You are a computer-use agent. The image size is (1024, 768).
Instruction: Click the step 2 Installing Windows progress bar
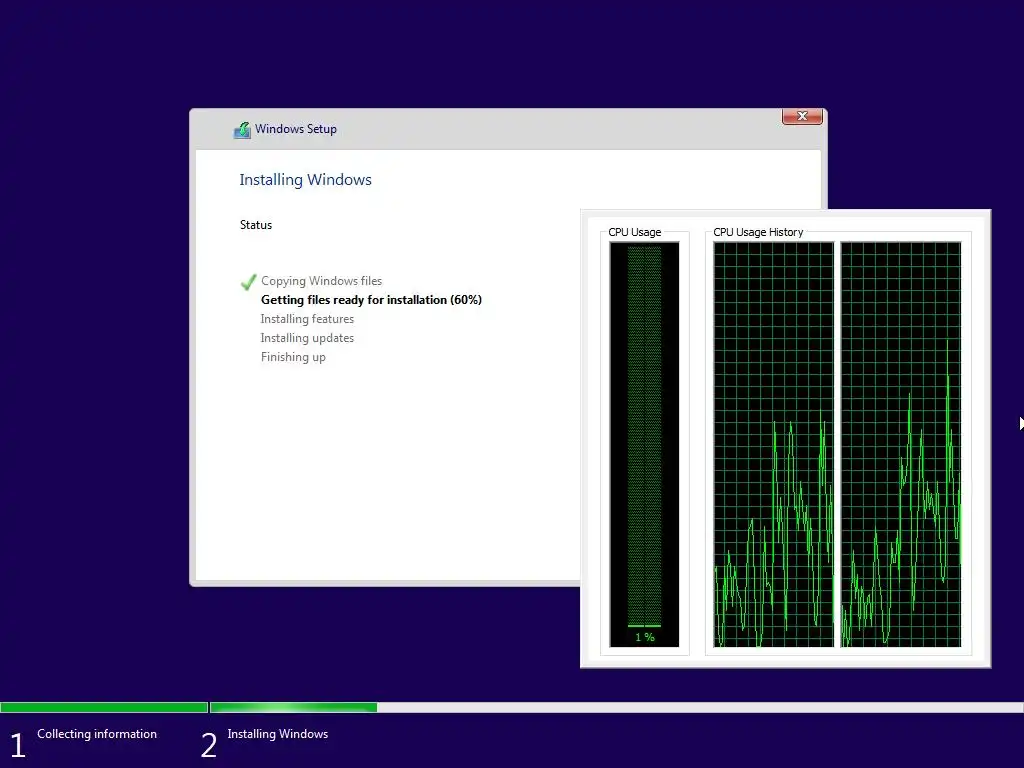[616, 707]
